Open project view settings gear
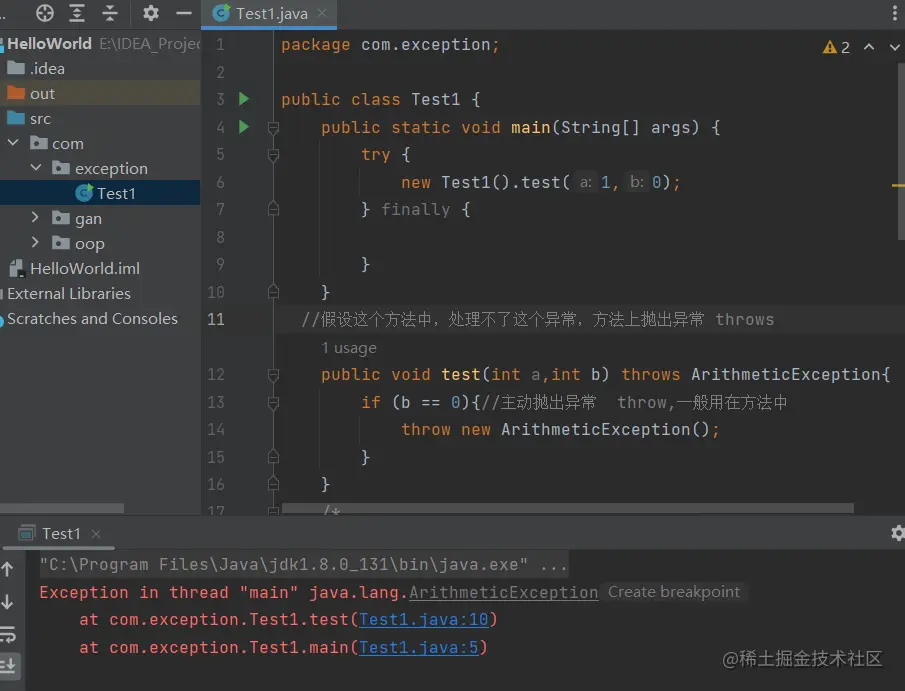 pyautogui.click(x=151, y=13)
